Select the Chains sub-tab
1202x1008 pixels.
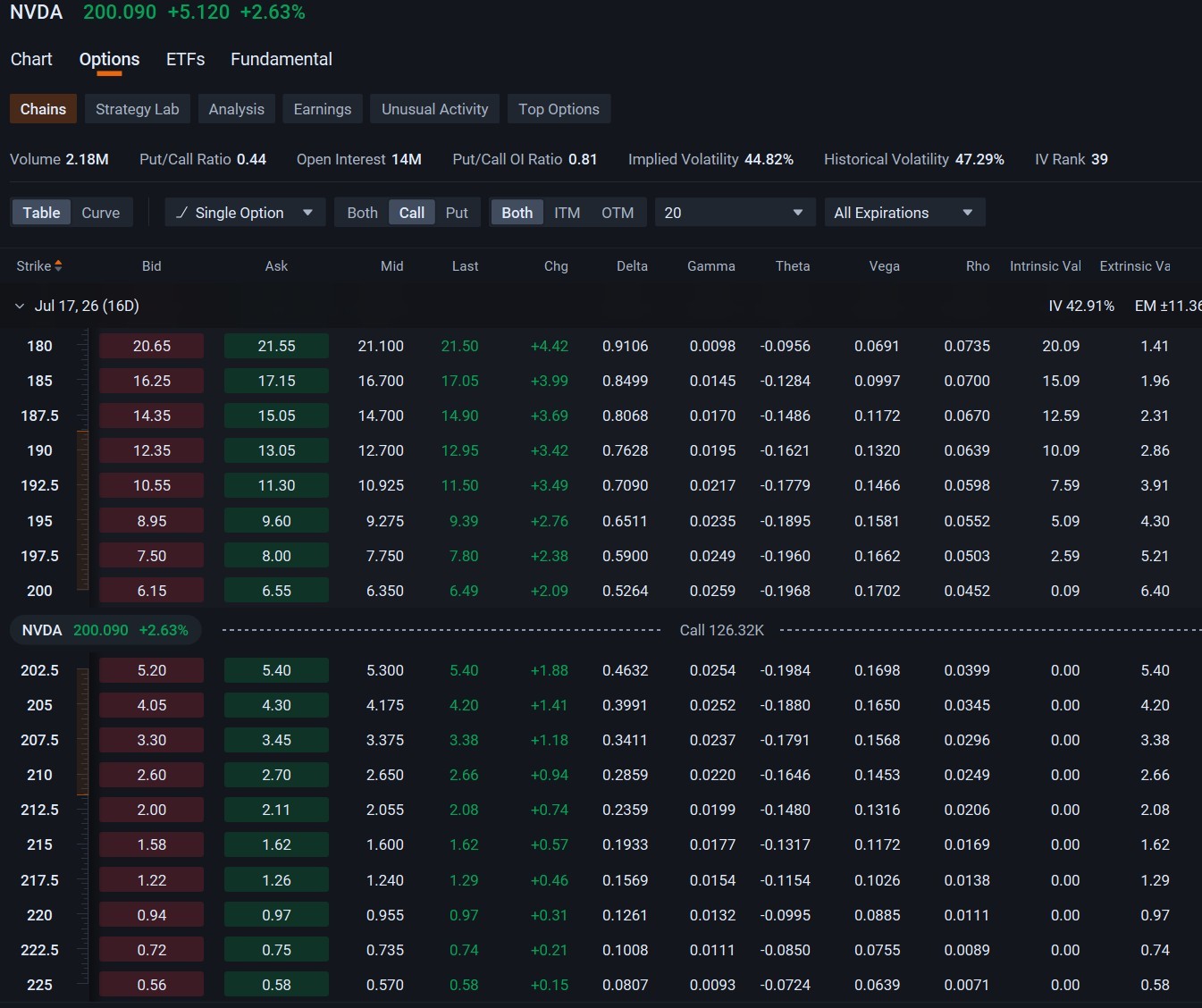point(43,109)
